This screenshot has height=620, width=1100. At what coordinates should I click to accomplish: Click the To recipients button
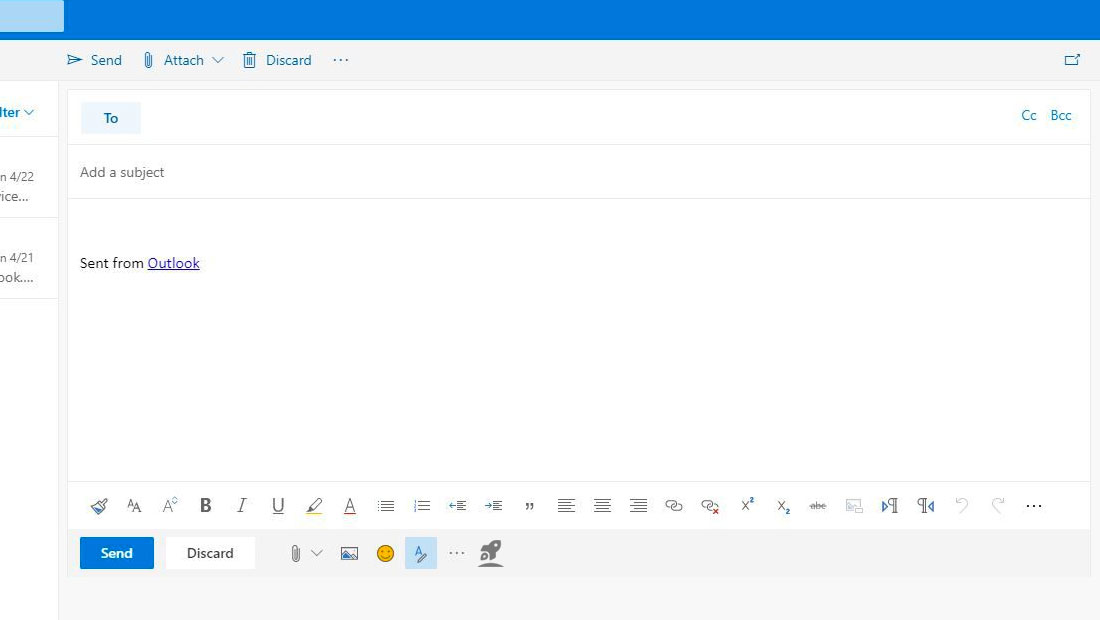[111, 118]
